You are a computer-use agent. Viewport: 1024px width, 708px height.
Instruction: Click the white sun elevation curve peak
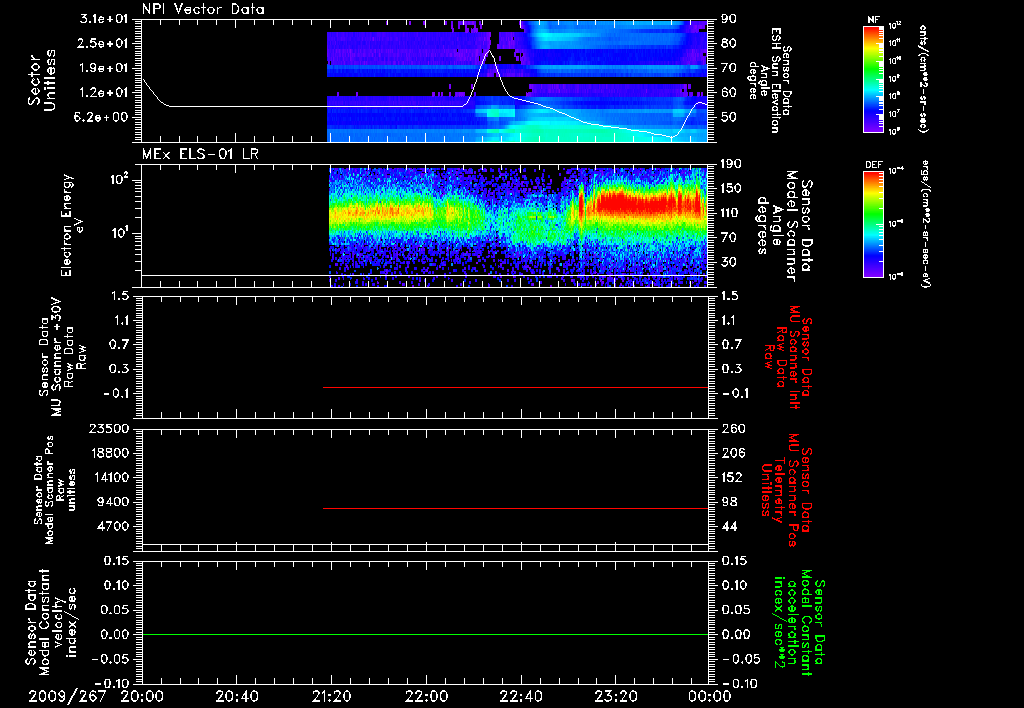tap(488, 51)
